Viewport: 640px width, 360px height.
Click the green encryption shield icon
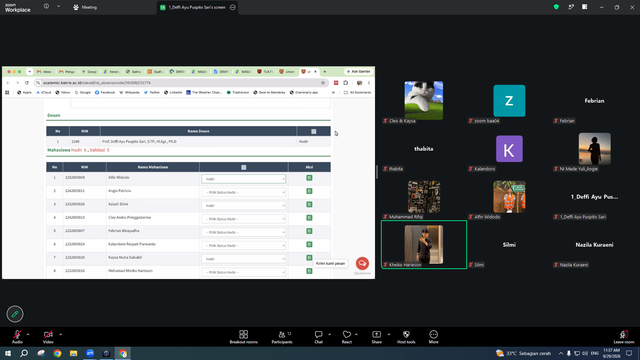556,7
